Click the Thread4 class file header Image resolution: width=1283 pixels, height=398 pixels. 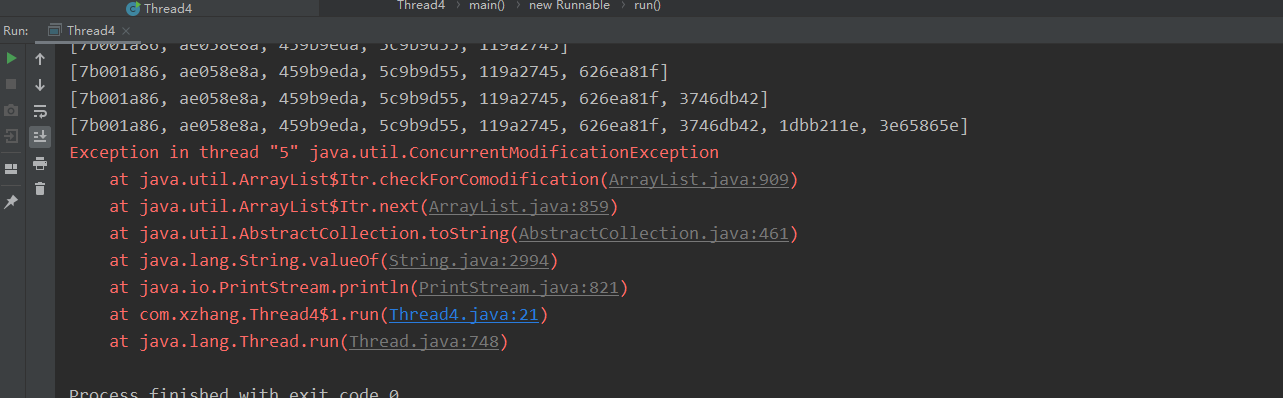pyautogui.click(x=160, y=9)
